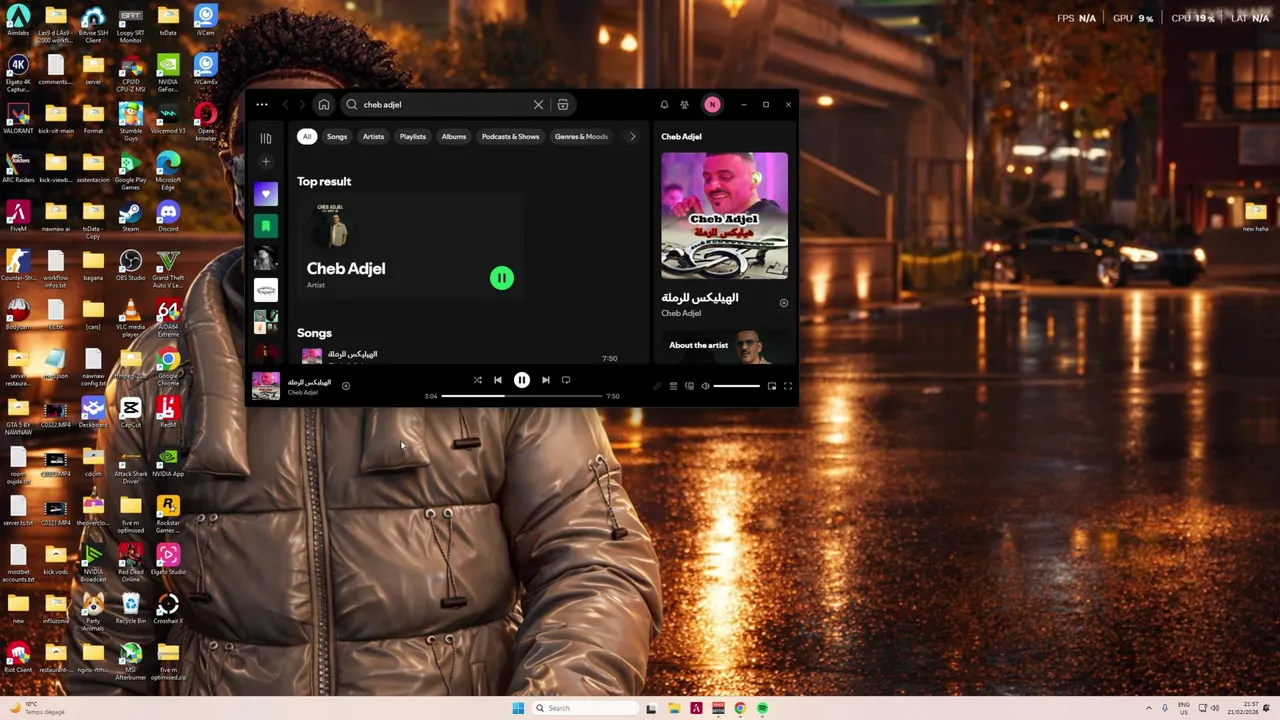1280x720 pixels.
Task: Select the Recycle Bin
Action: pos(130,608)
